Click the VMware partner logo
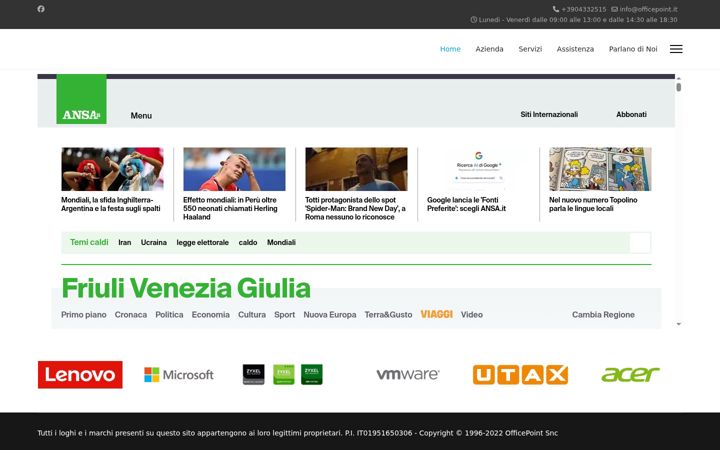The height and width of the screenshot is (450, 720). click(x=408, y=374)
